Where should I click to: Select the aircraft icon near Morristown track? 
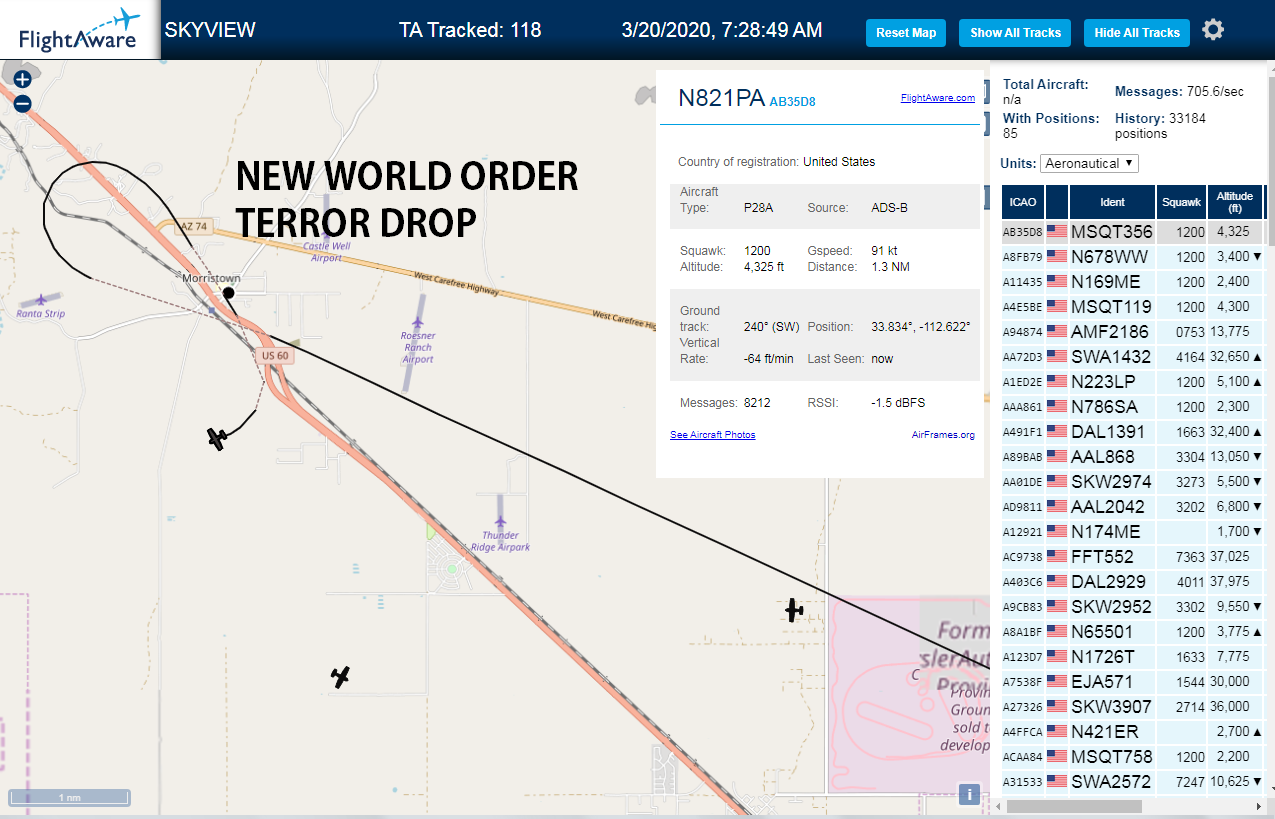click(x=217, y=438)
